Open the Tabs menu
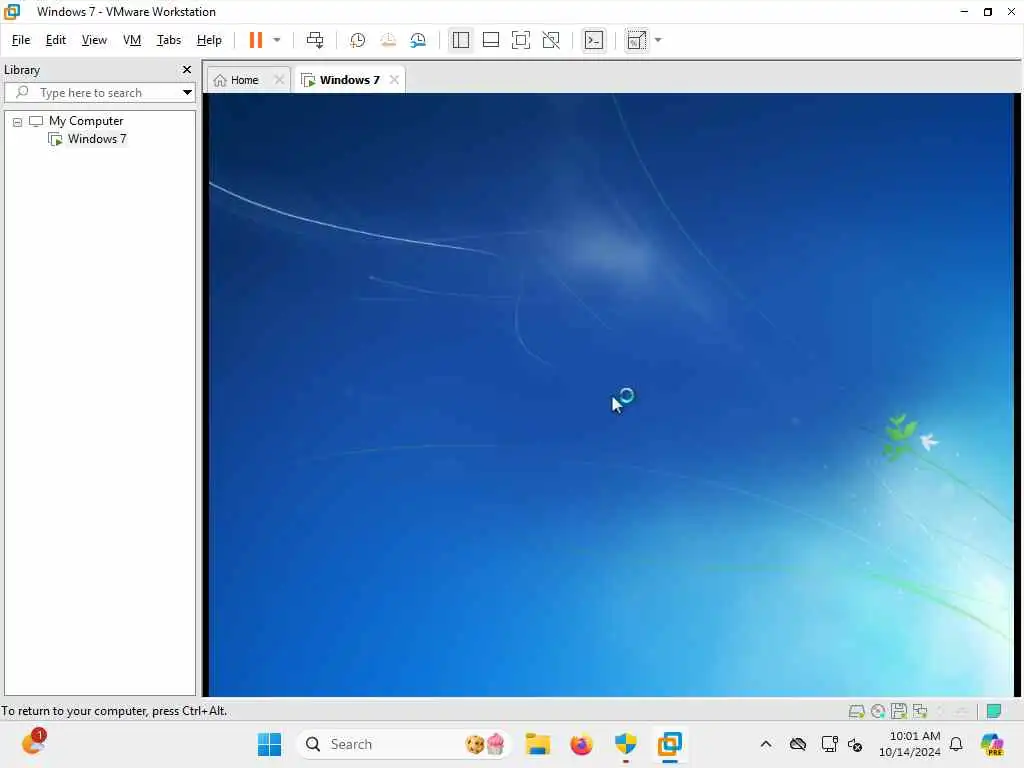Screen dimensions: 1024x768 click(168, 40)
